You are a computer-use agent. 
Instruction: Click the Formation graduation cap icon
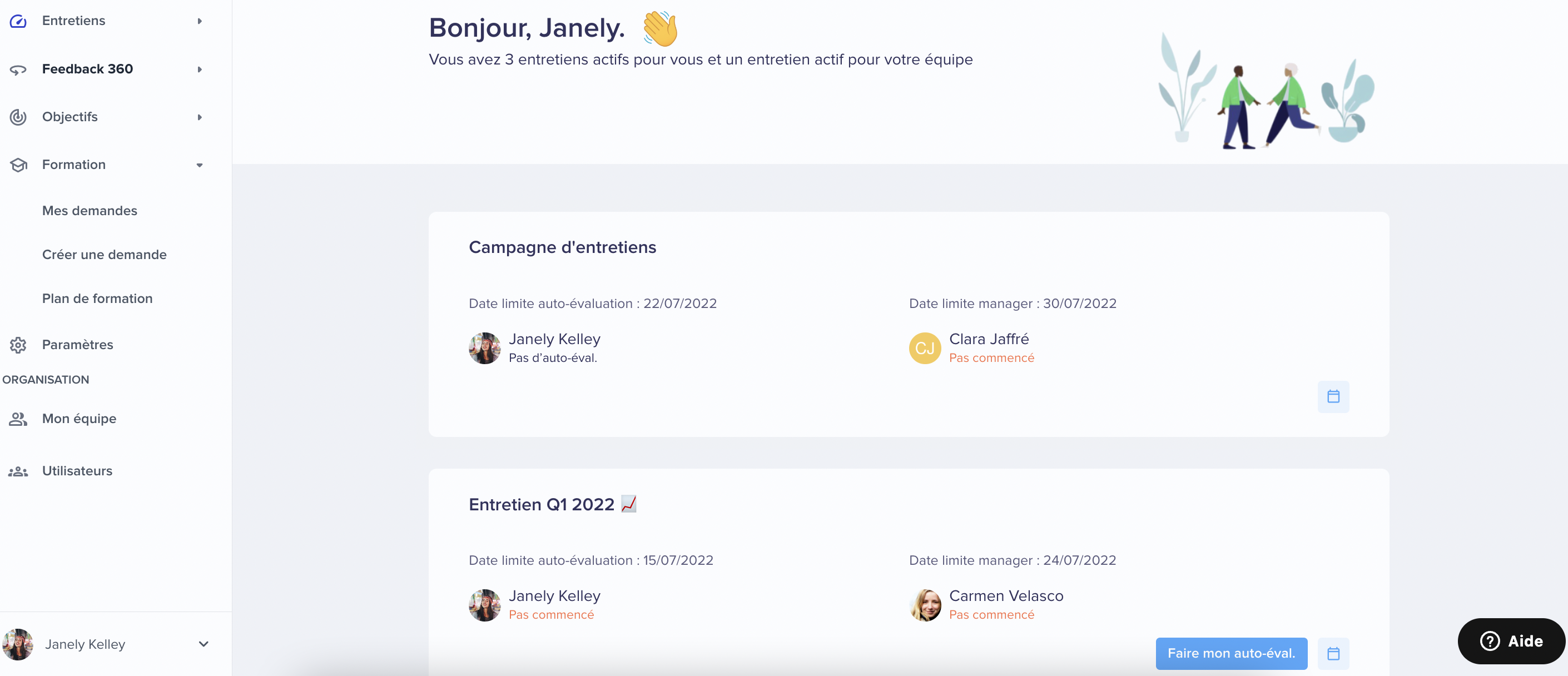click(18, 165)
